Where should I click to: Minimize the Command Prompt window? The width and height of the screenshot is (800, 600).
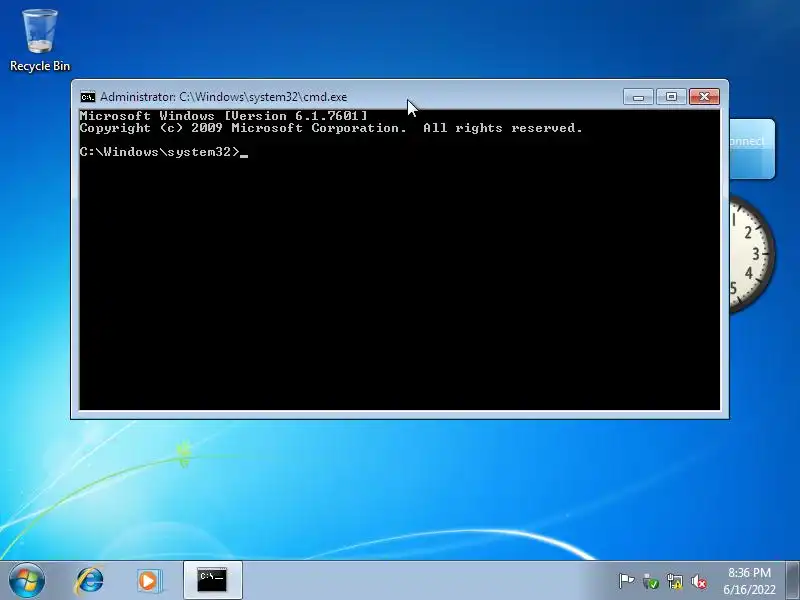pyautogui.click(x=638, y=96)
